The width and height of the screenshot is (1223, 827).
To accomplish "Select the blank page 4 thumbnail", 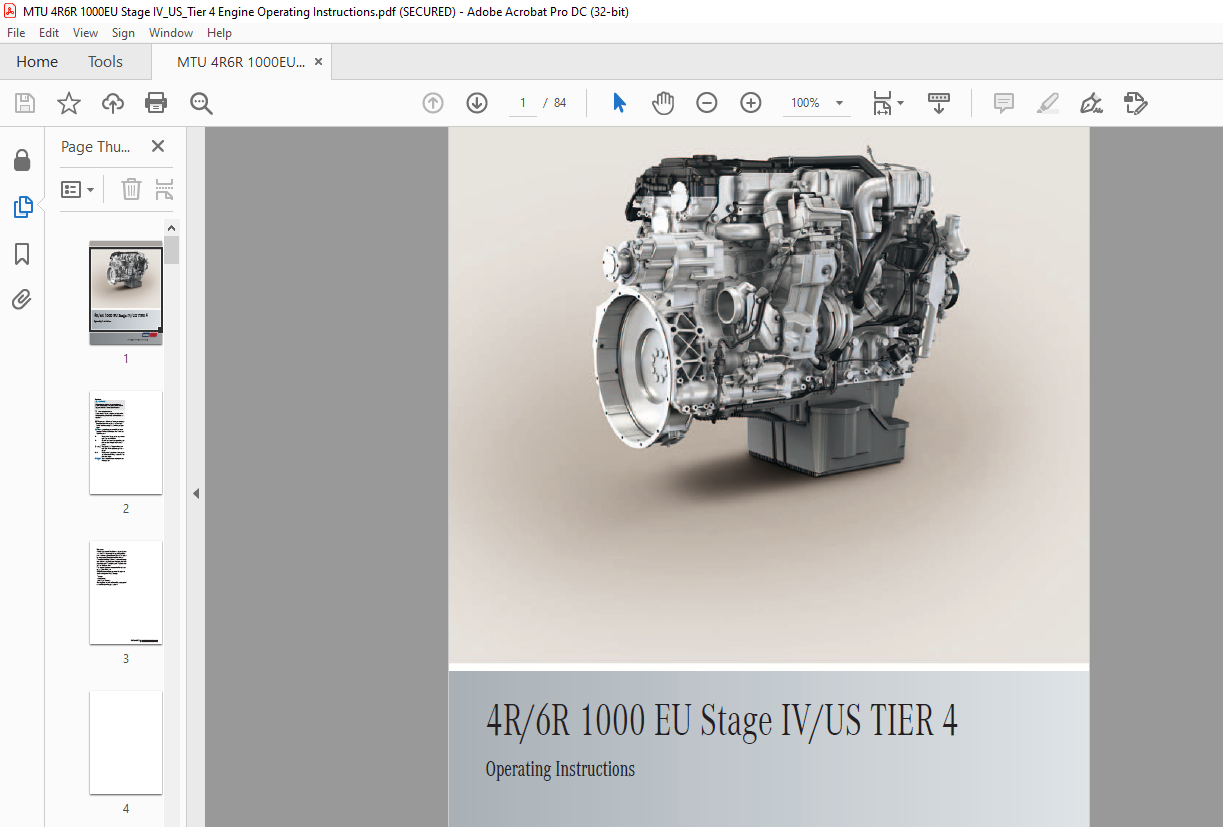I will (x=126, y=743).
